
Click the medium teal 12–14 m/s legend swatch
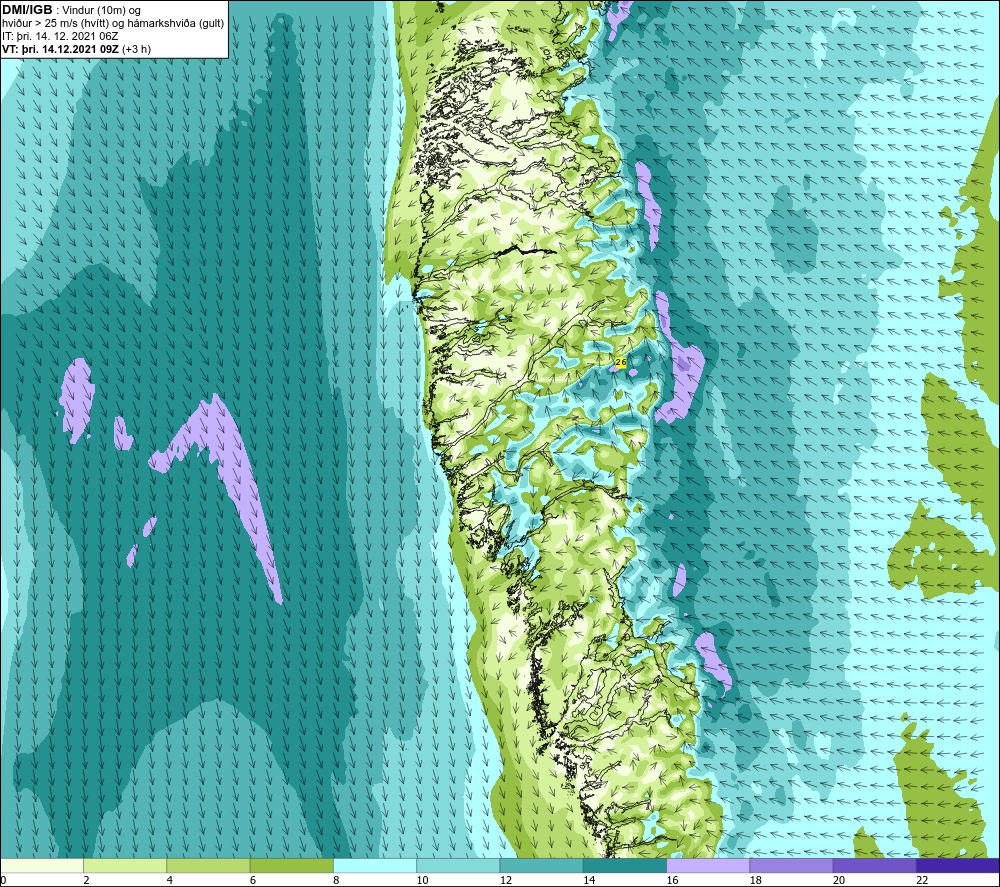coord(541,866)
